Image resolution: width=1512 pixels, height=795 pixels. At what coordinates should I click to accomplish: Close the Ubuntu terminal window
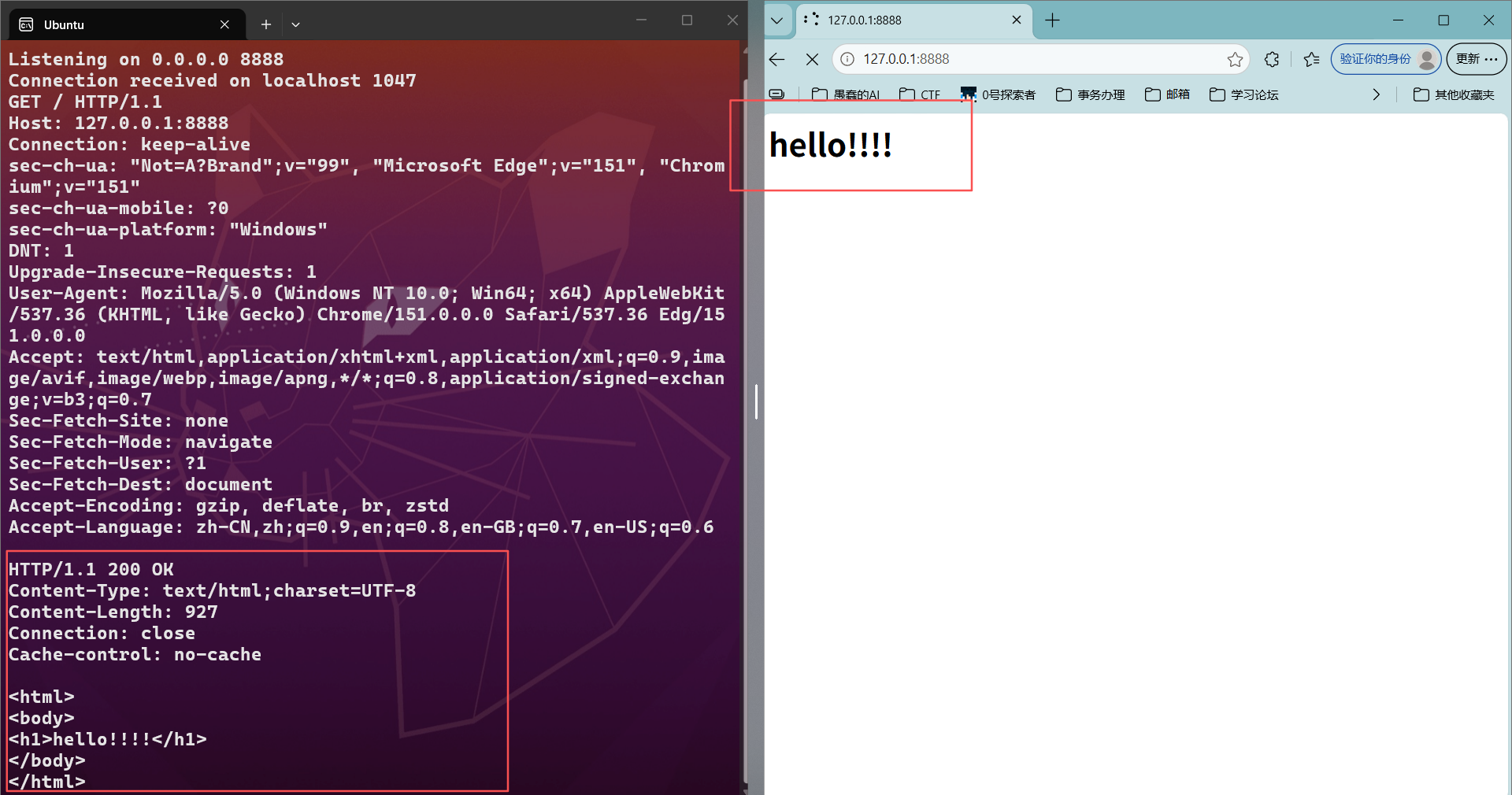click(x=732, y=20)
